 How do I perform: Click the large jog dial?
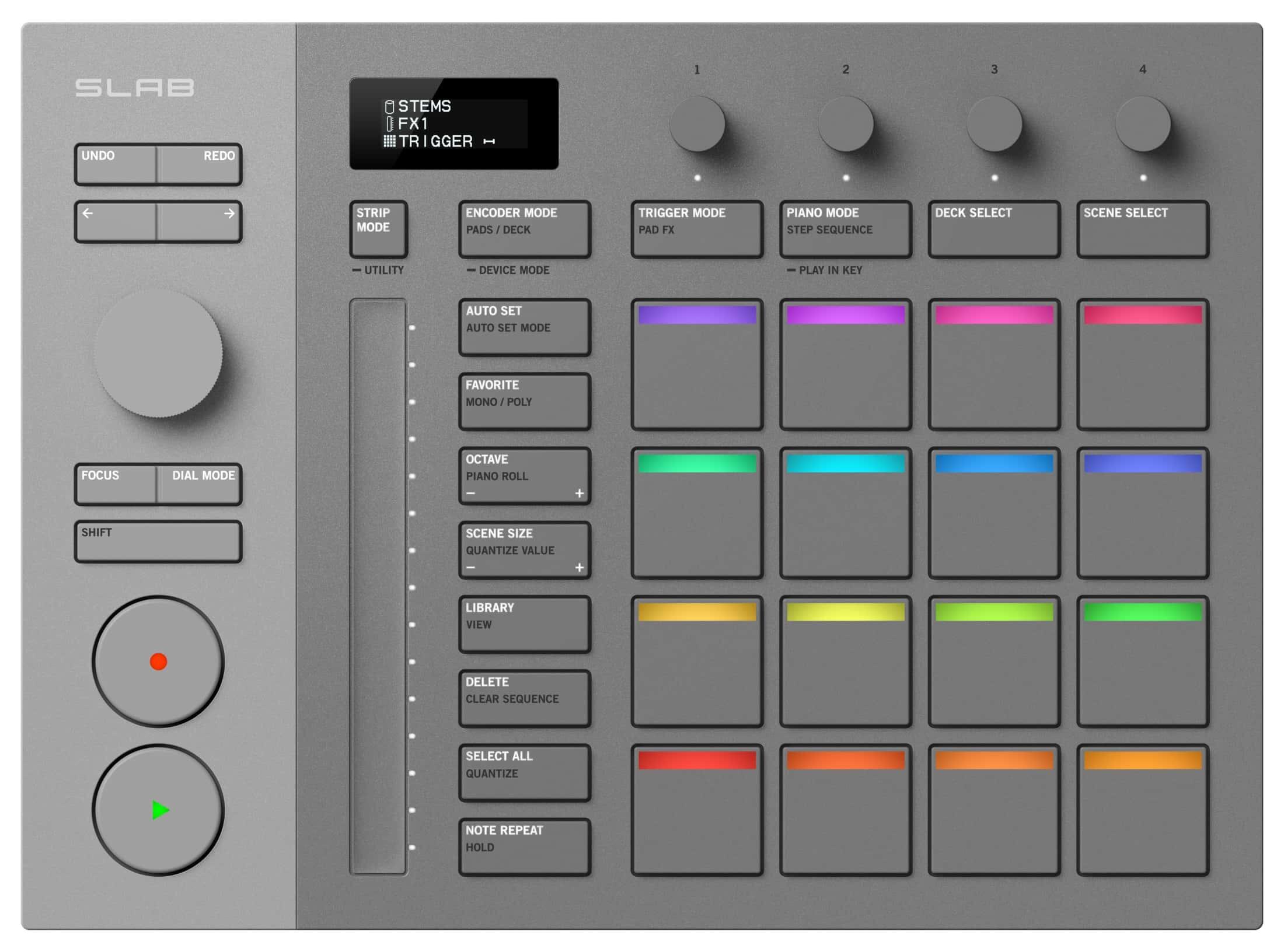click(x=159, y=356)
